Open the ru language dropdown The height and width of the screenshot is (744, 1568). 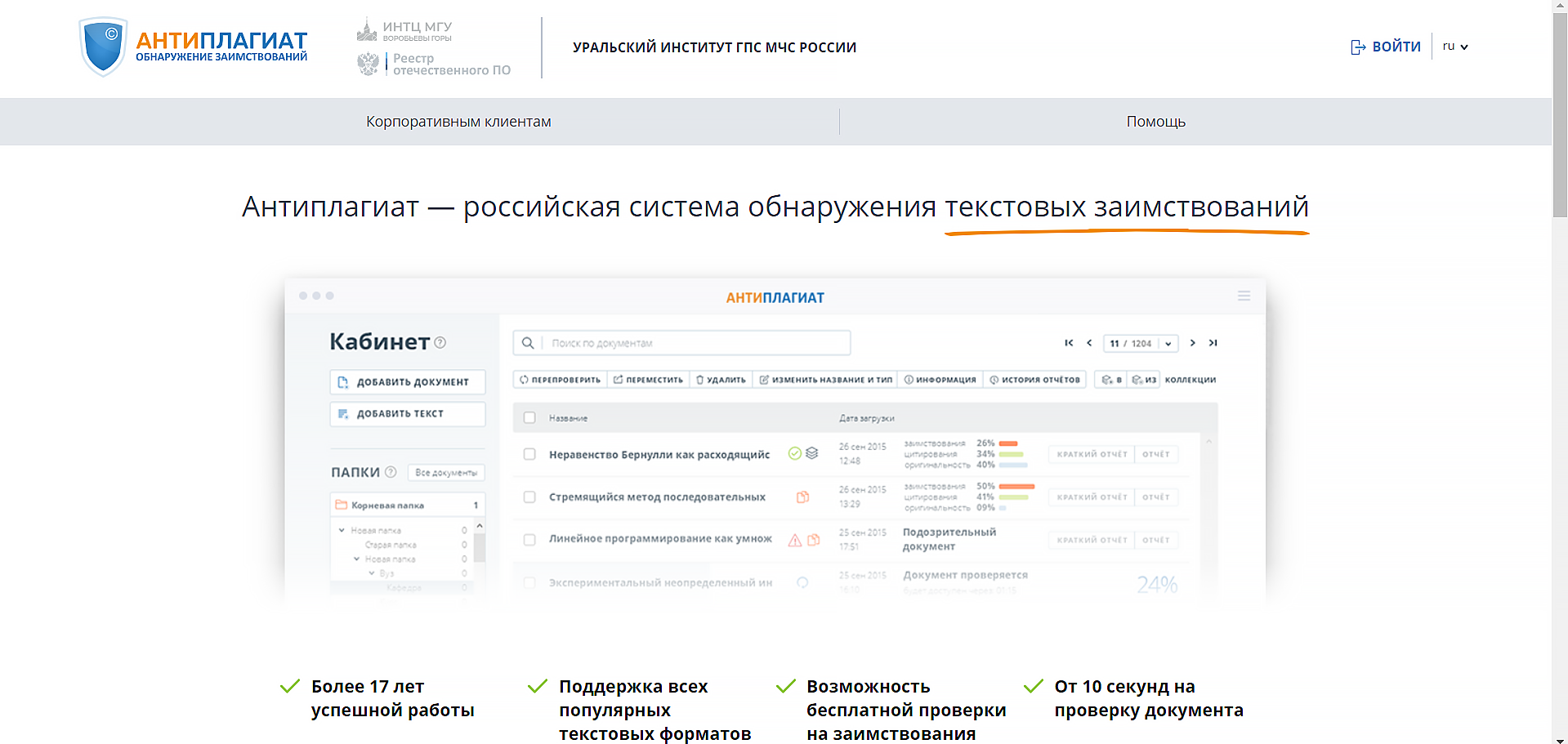coord(1455,47)
